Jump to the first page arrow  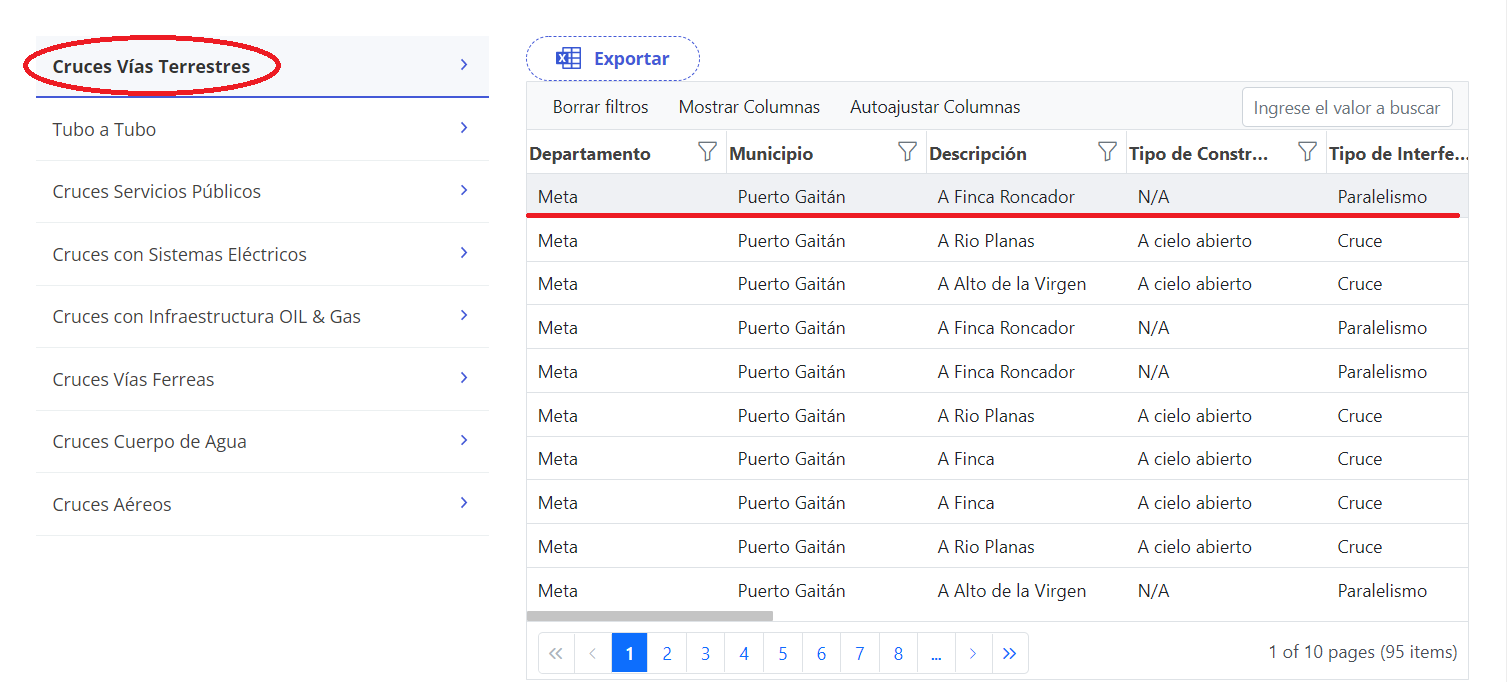pos(556,654)
